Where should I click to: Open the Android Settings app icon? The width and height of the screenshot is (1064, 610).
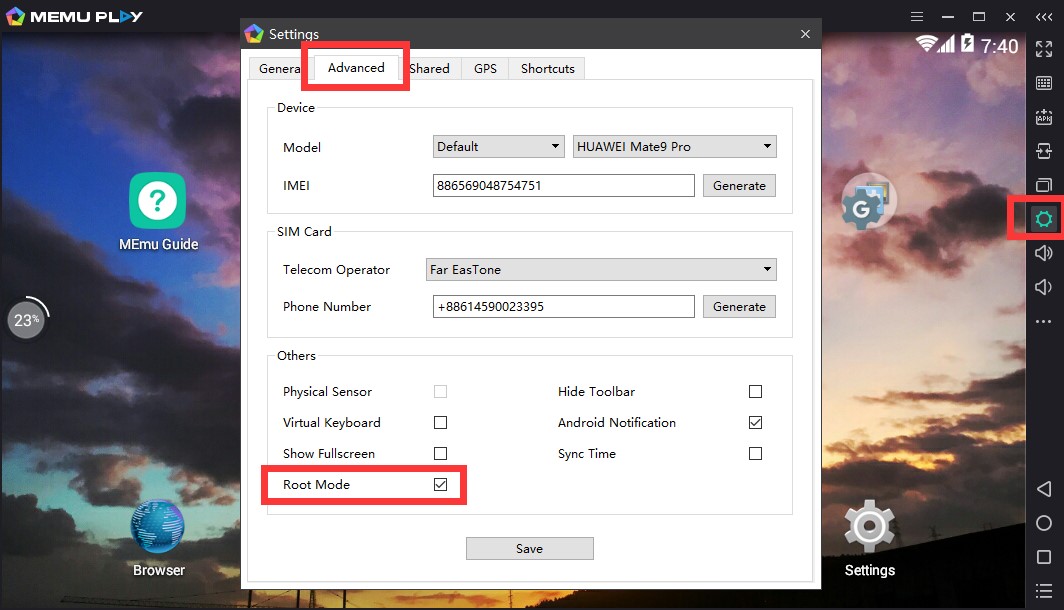pos(869,528)
